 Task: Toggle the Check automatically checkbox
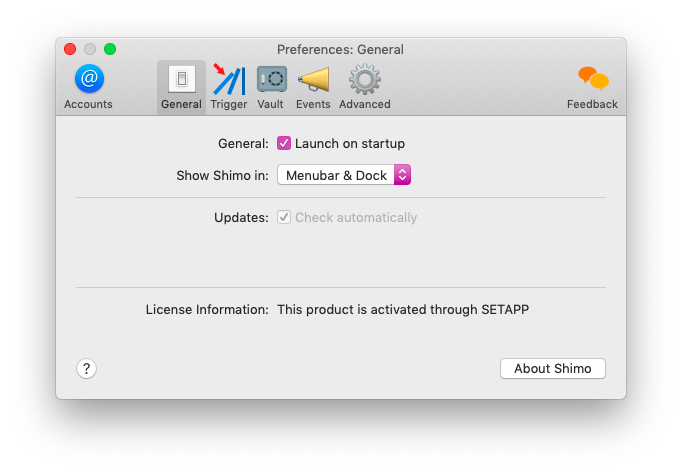(x=284, y=217)
